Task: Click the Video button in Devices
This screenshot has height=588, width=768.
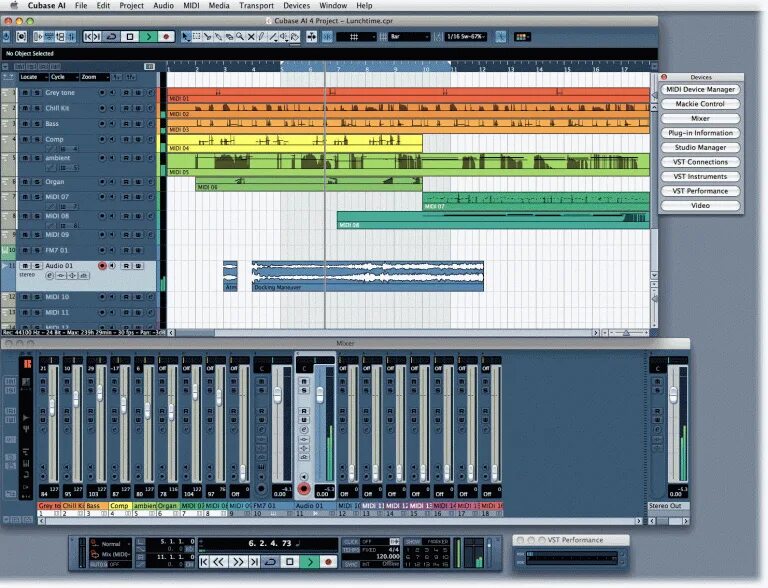Action: (700, 206)
